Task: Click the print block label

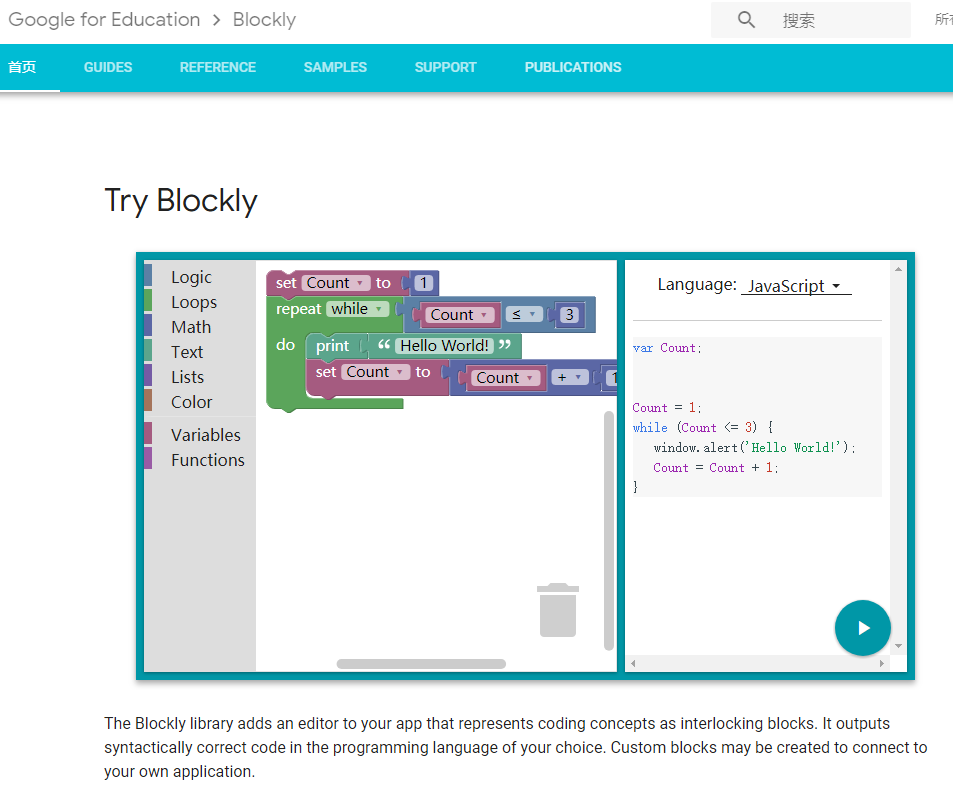Action: [x=332, y=345]
